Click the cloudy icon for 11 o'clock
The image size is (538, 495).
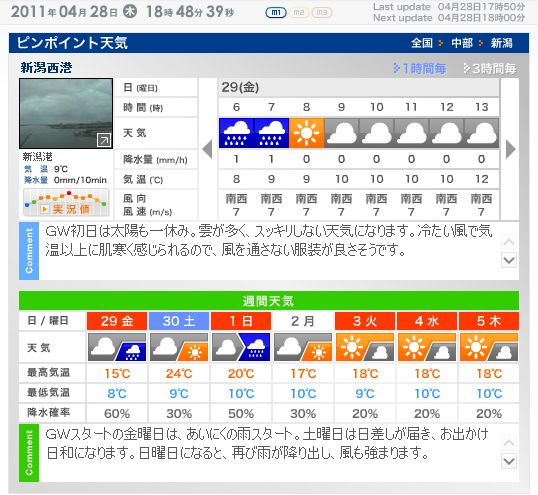click(x=411, y=133)
